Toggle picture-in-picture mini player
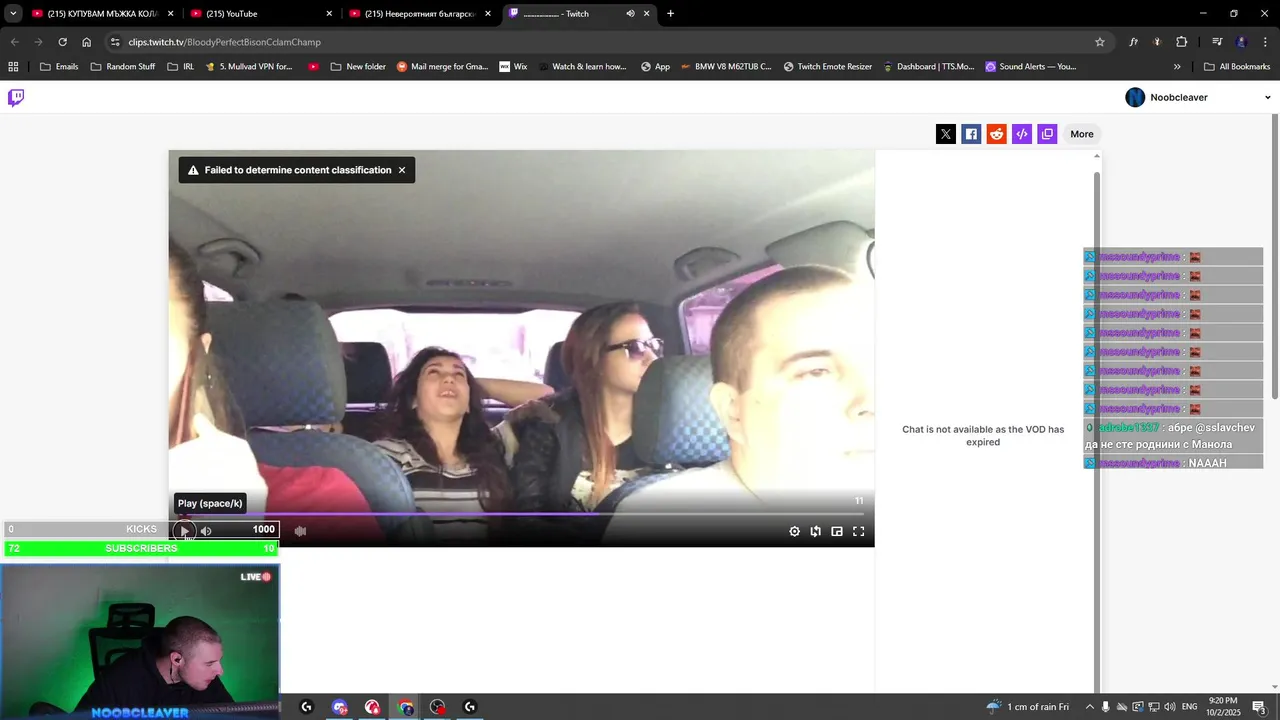The width and height of the screenshot is (1280, 720). point(837,531)
